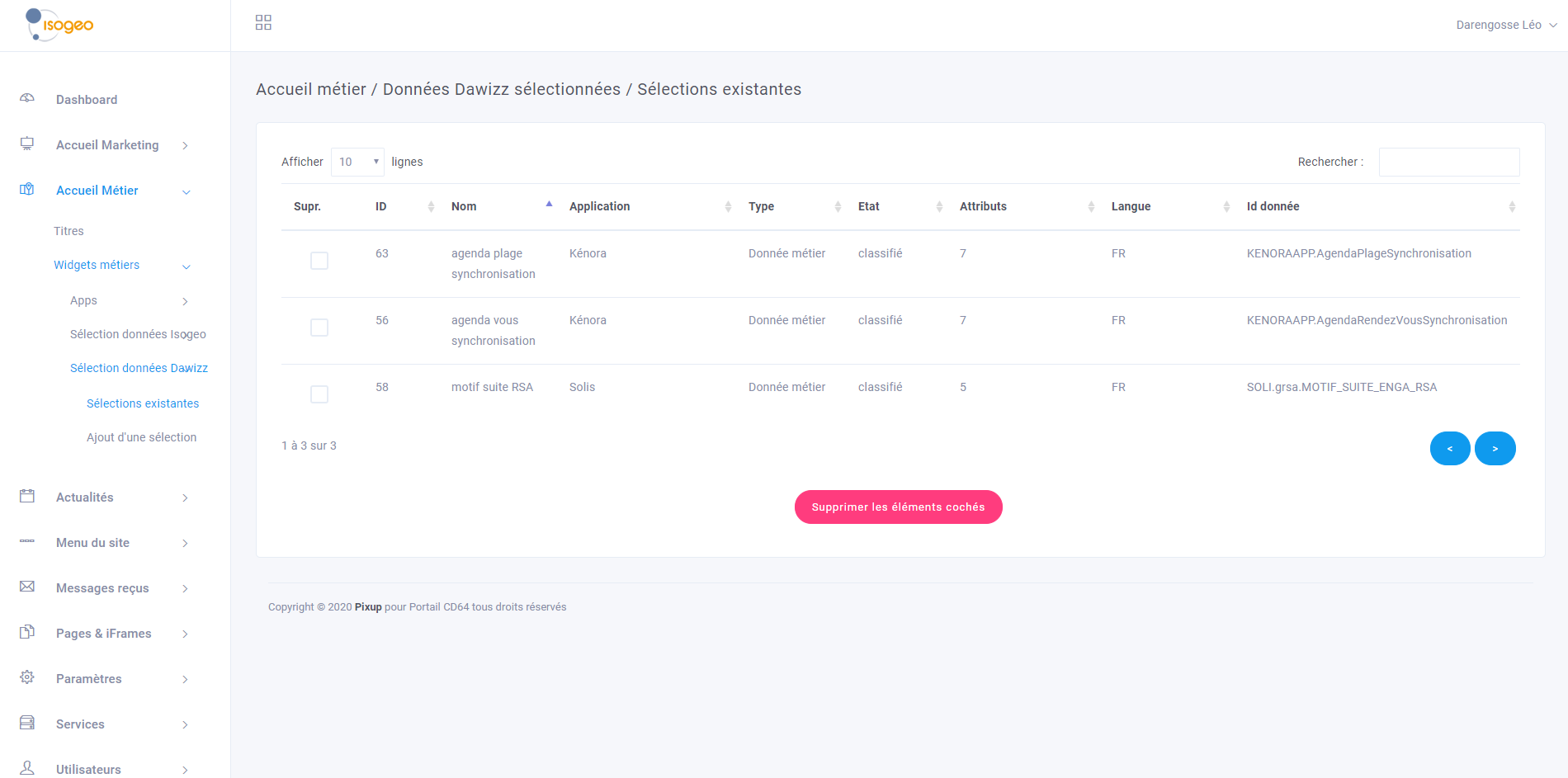Expand Paramètres chevron
Viewport: 1568px width, 778px height.
point(185,679)
